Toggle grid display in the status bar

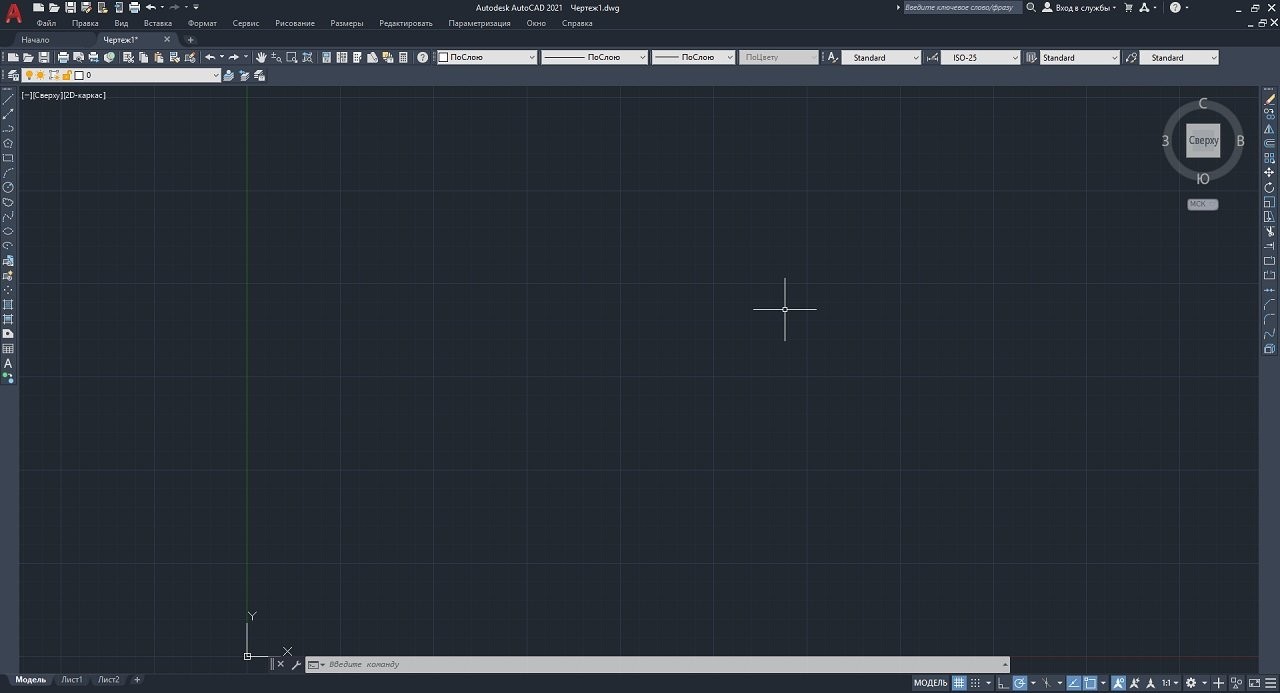tap(958, 682)
